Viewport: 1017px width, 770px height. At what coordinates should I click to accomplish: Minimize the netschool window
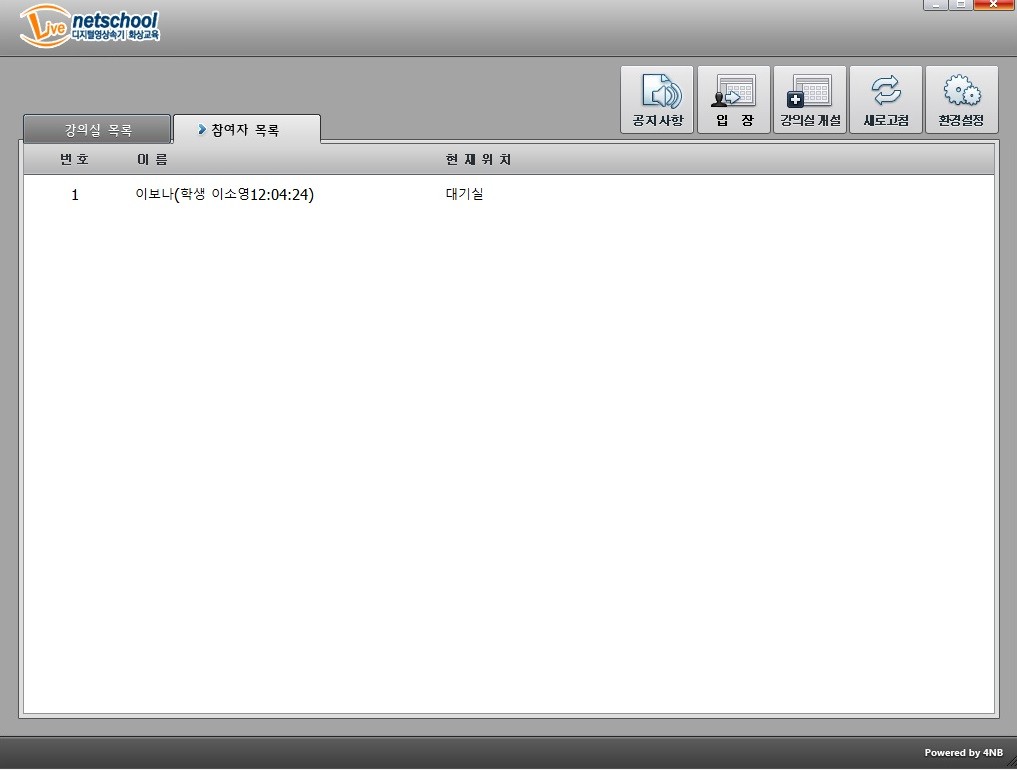coord(934,5)
